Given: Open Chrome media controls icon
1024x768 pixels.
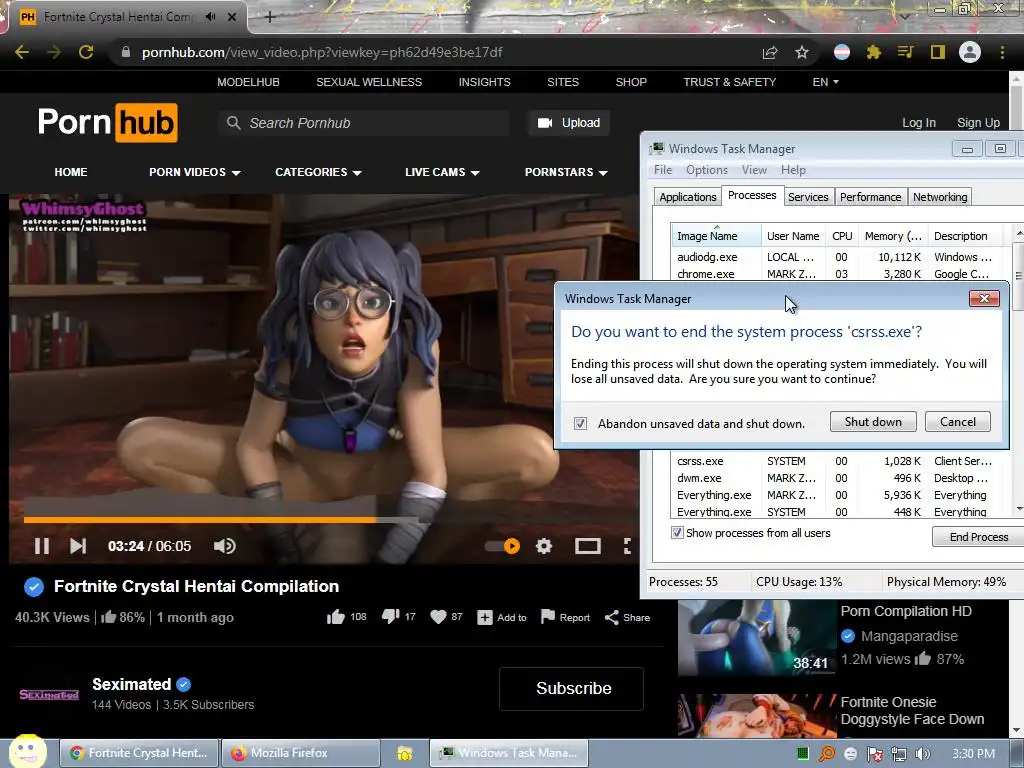Looking at the screenshot, I should point(906,52).
